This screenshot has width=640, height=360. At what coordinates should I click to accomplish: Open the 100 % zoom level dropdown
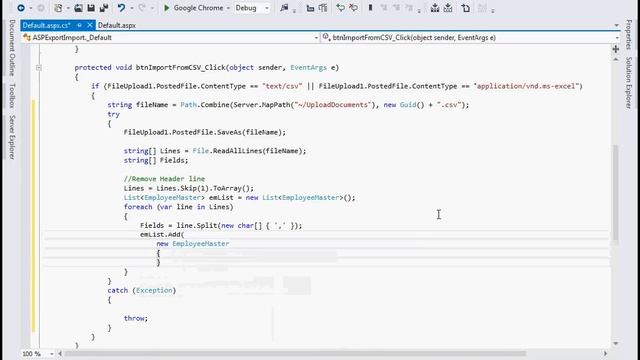[x=52, y=353]
